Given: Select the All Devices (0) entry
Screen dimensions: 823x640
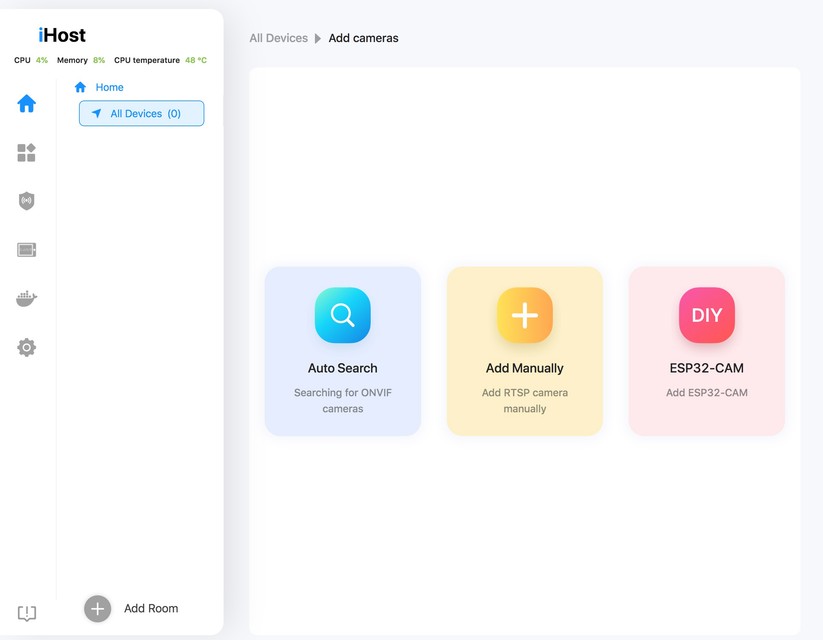Looking at the screenshot, I should (x=141, y=113).
